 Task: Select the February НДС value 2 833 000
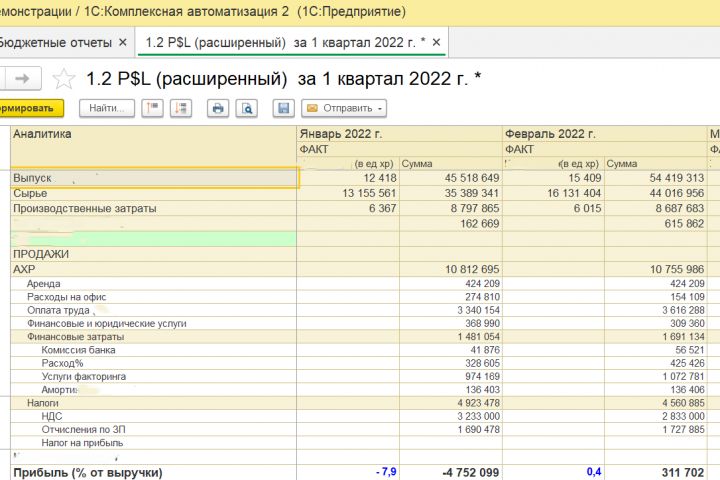click(x=683, y=416)
